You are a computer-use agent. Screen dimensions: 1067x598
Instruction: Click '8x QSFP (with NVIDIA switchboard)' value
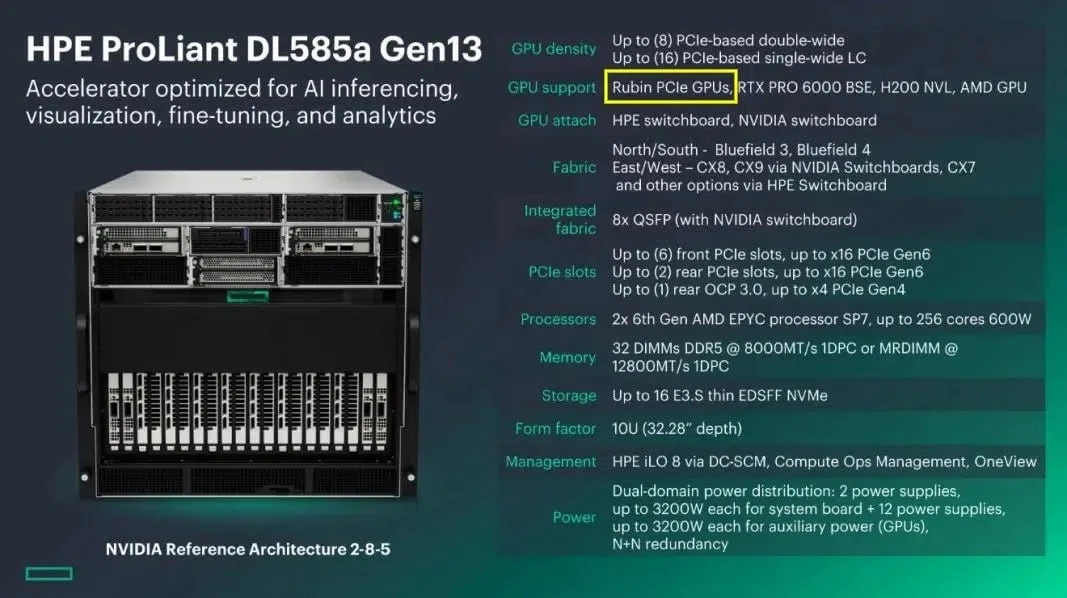point(734,220)
